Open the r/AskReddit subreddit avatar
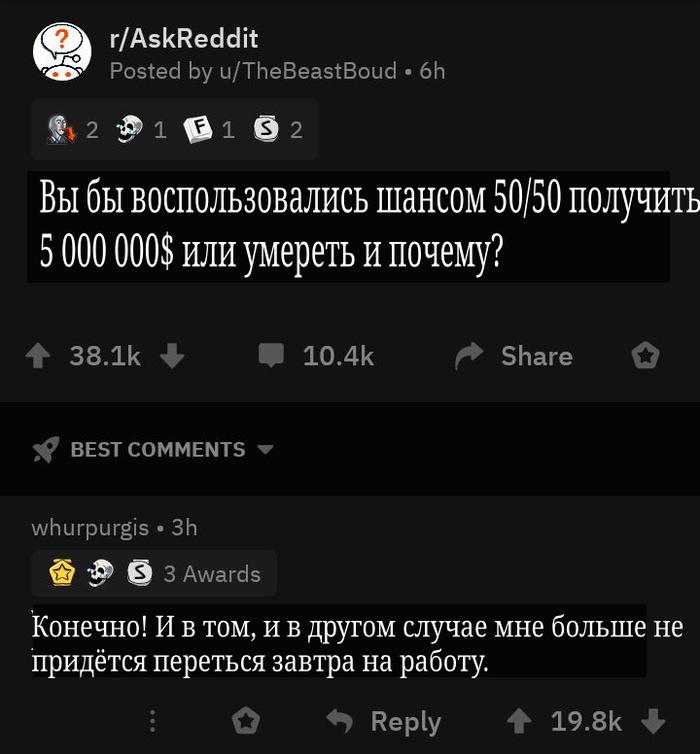The width and height of the screenshot is (700, 754). click(x=62, y=52)
